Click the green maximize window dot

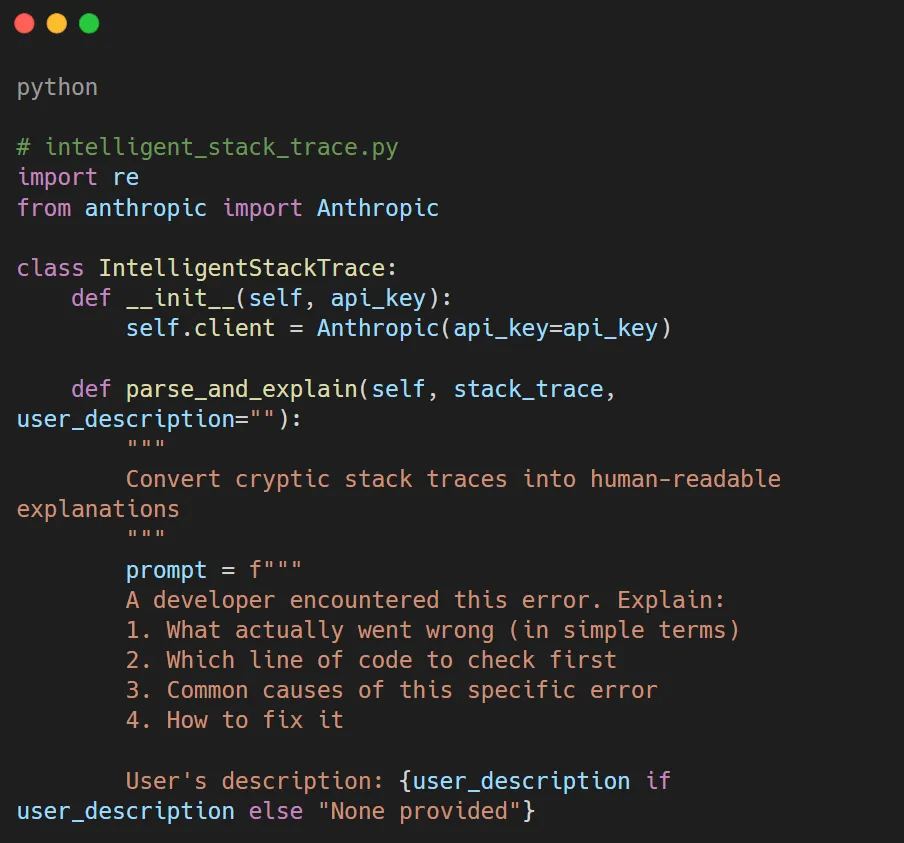[89, 23]
